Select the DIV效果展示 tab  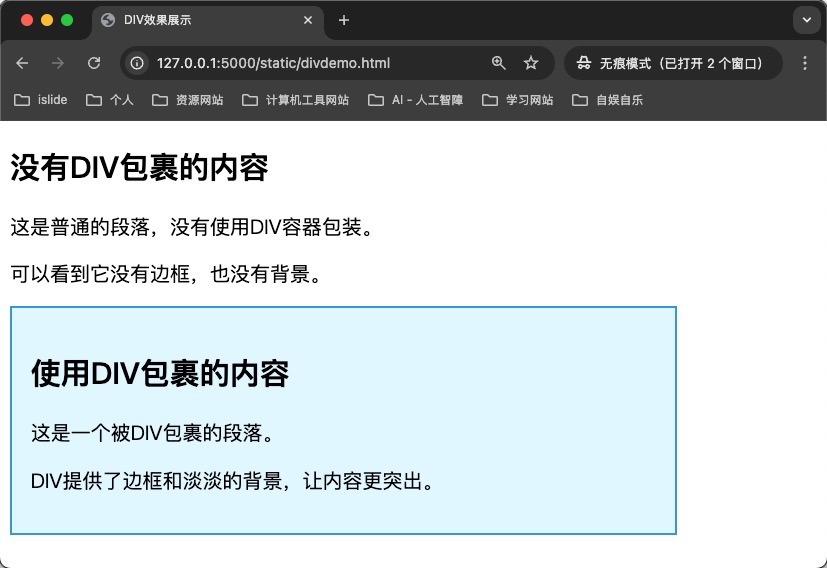point(208,21)
